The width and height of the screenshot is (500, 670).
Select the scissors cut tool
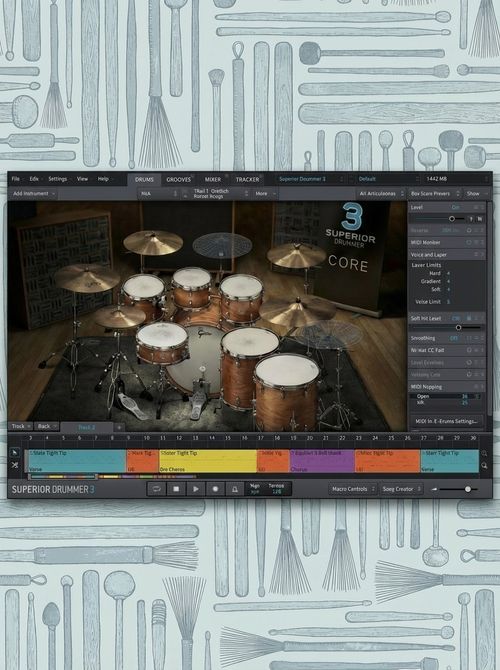pos(15,465)
